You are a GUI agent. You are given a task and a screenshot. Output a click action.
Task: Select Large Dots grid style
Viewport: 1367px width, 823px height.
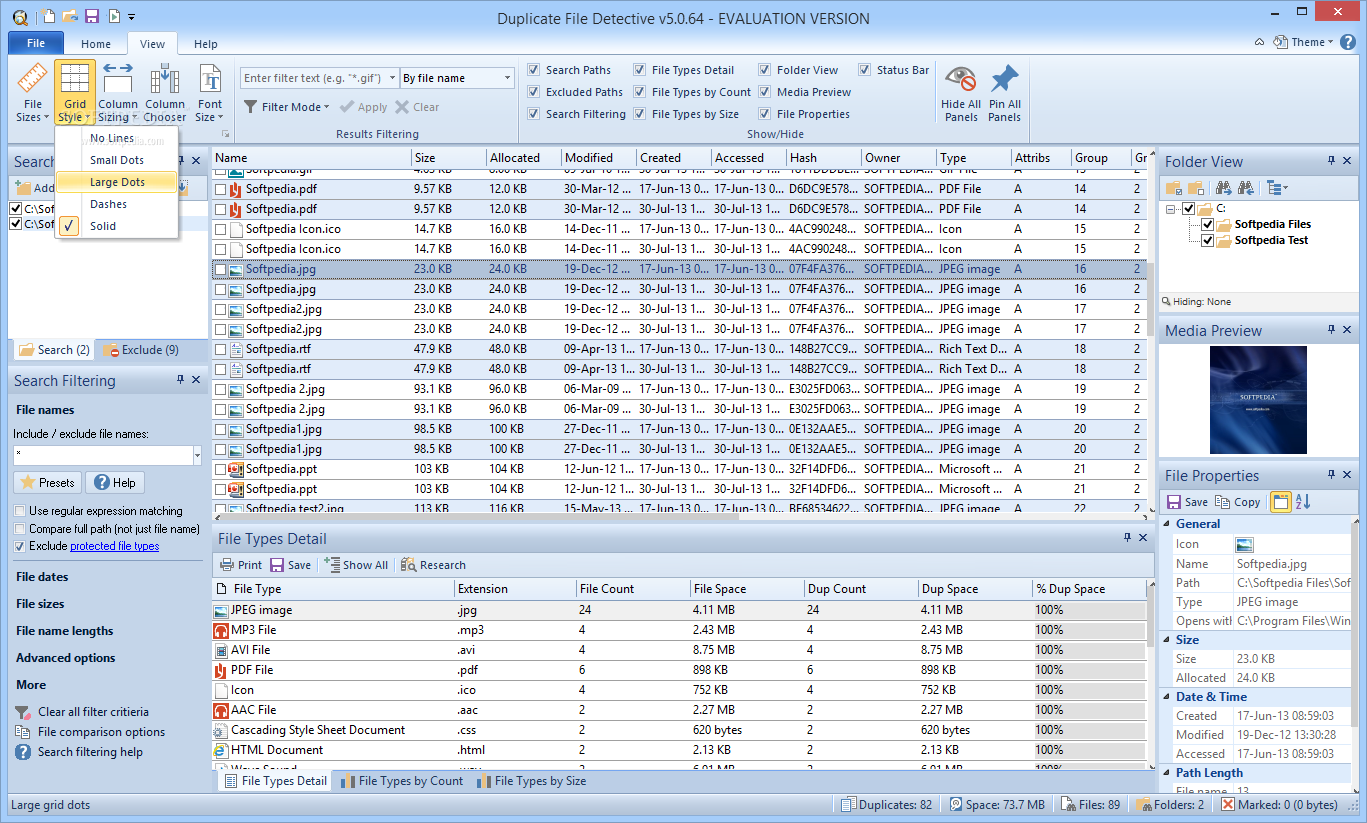117,182
